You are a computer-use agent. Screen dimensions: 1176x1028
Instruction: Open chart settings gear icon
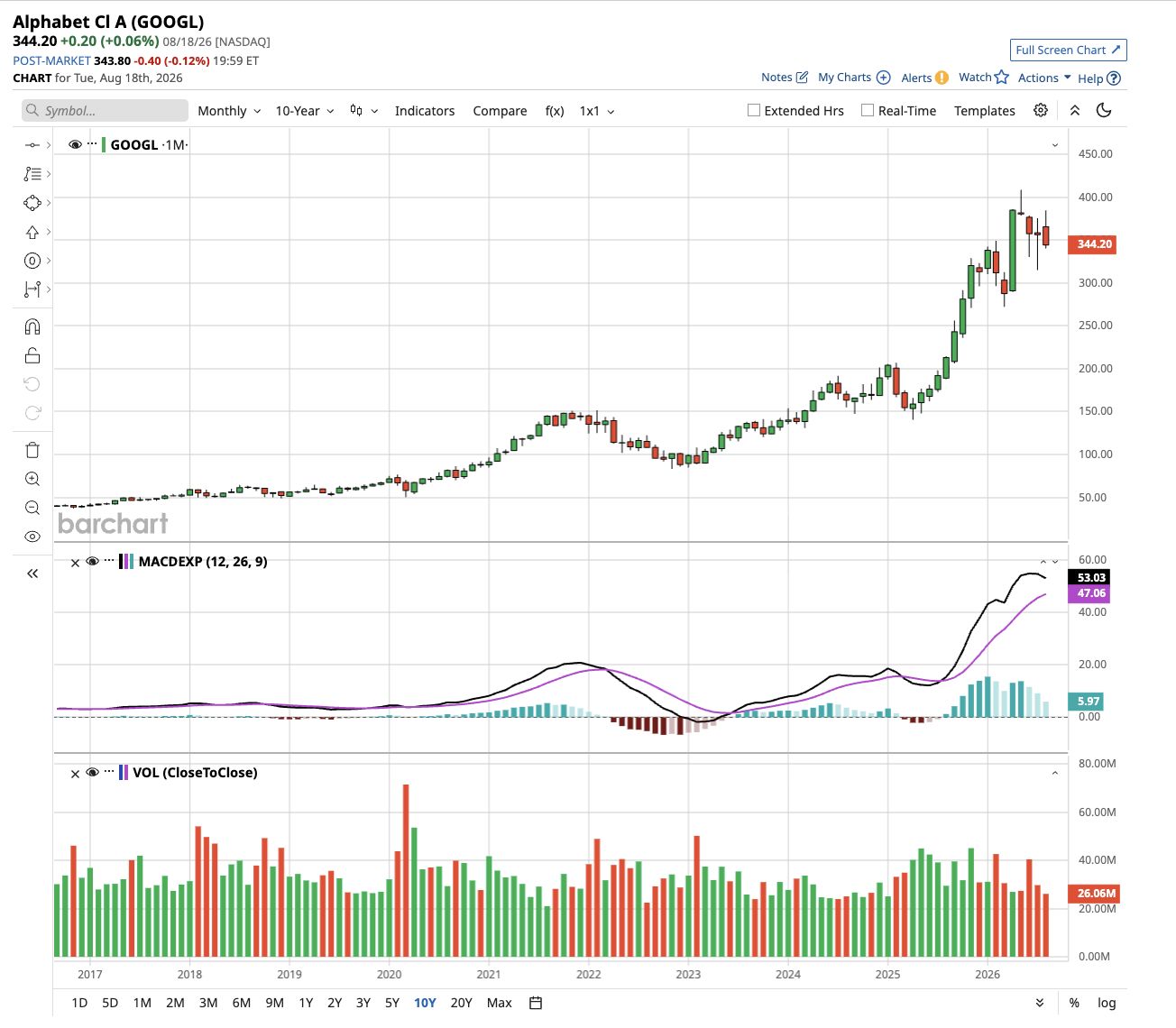point(1041,110)
